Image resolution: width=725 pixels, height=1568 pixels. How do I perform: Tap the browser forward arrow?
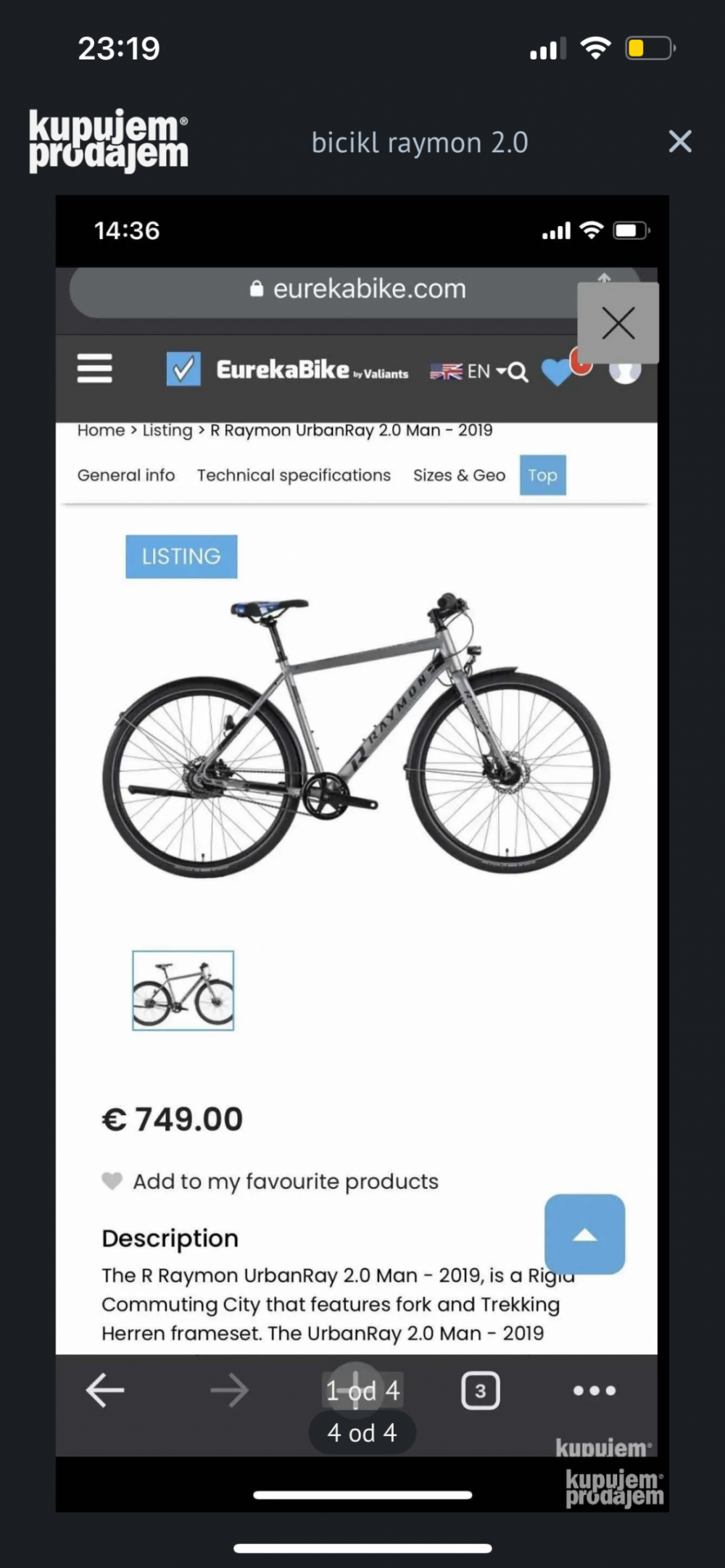[x=229, y=1390]
